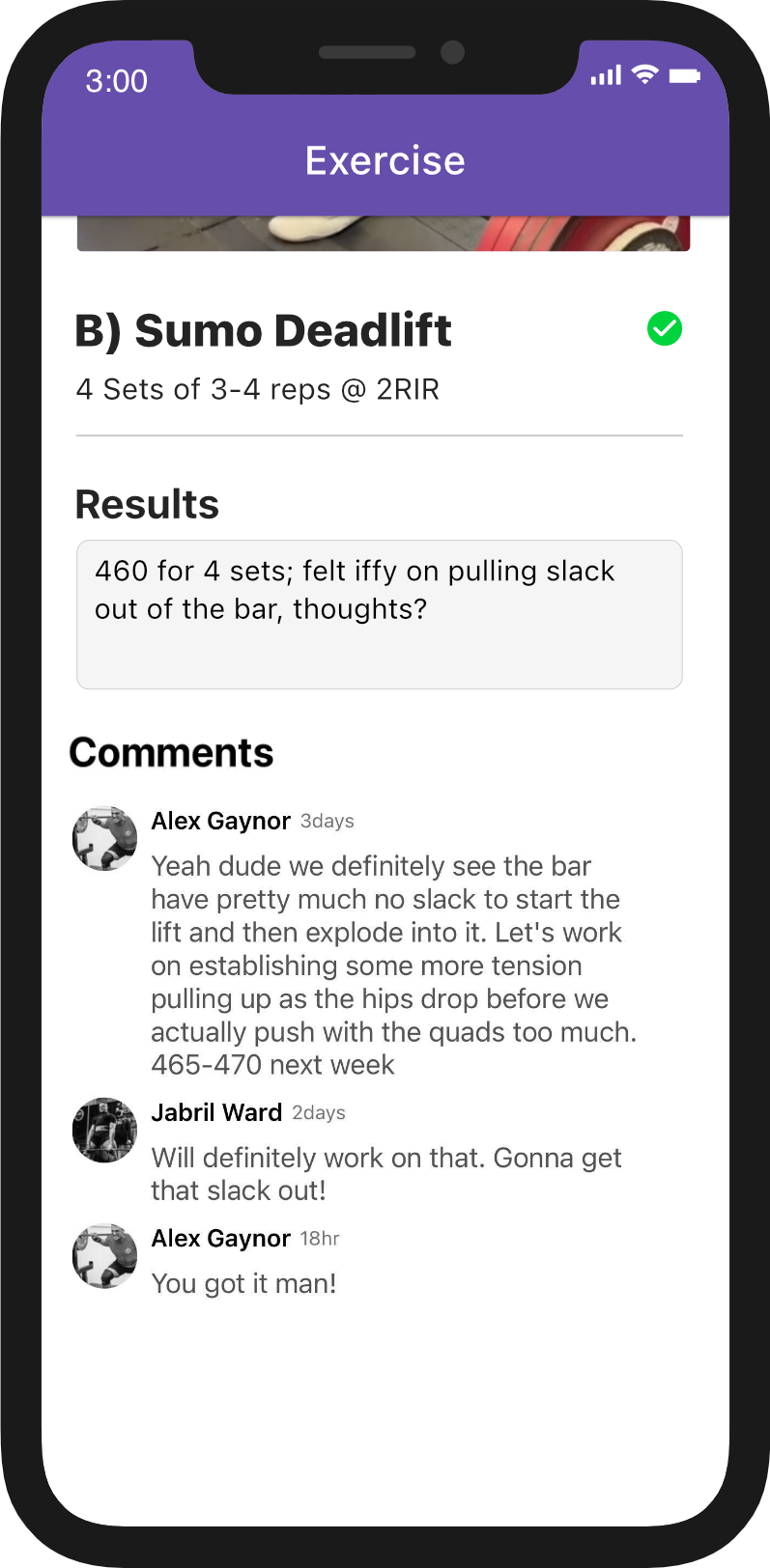Open Alex Gaynor's avatar beside 3days comment
The image size is (770, 1568).
point(105,838)
